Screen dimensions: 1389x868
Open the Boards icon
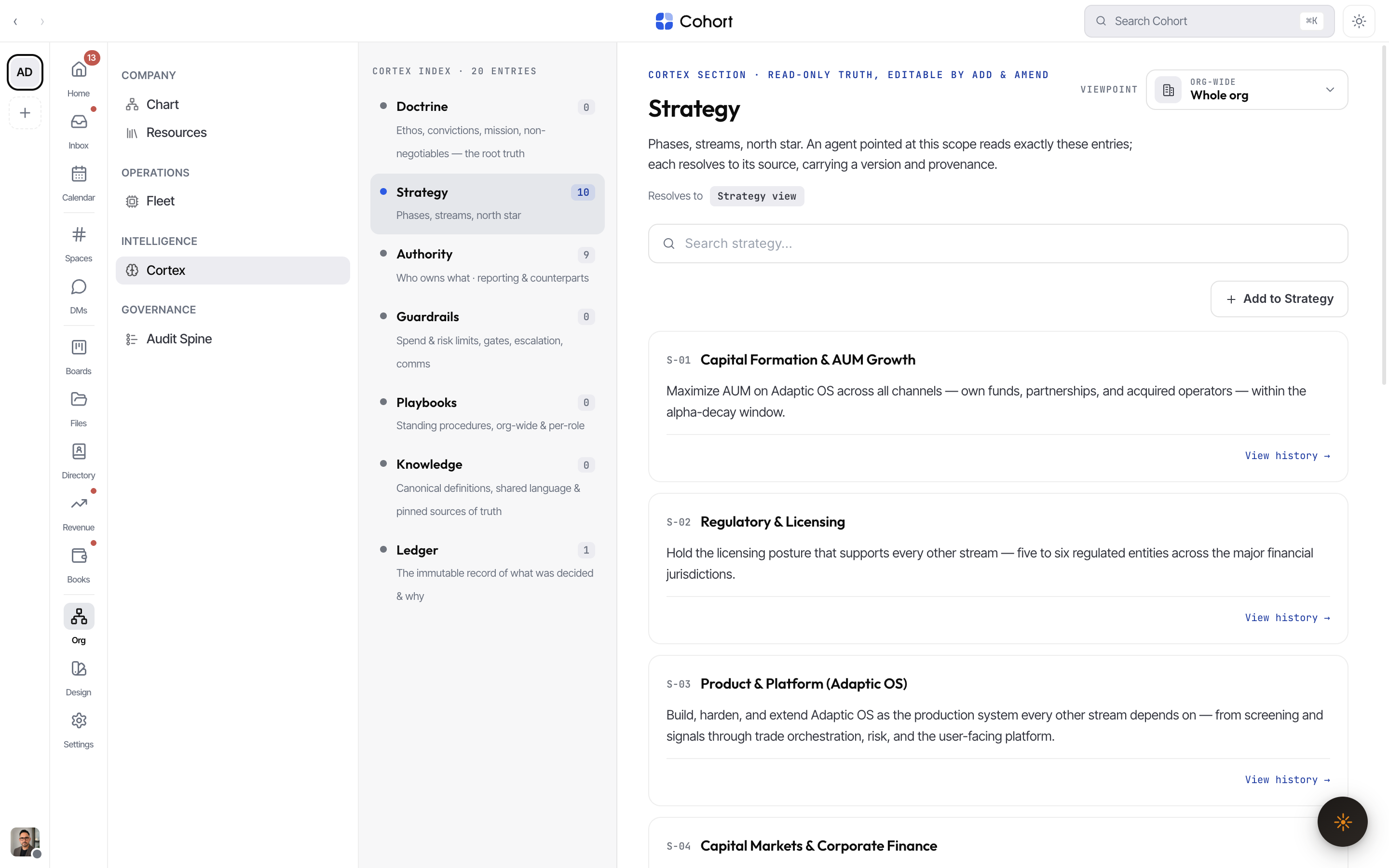click(79, 347)
